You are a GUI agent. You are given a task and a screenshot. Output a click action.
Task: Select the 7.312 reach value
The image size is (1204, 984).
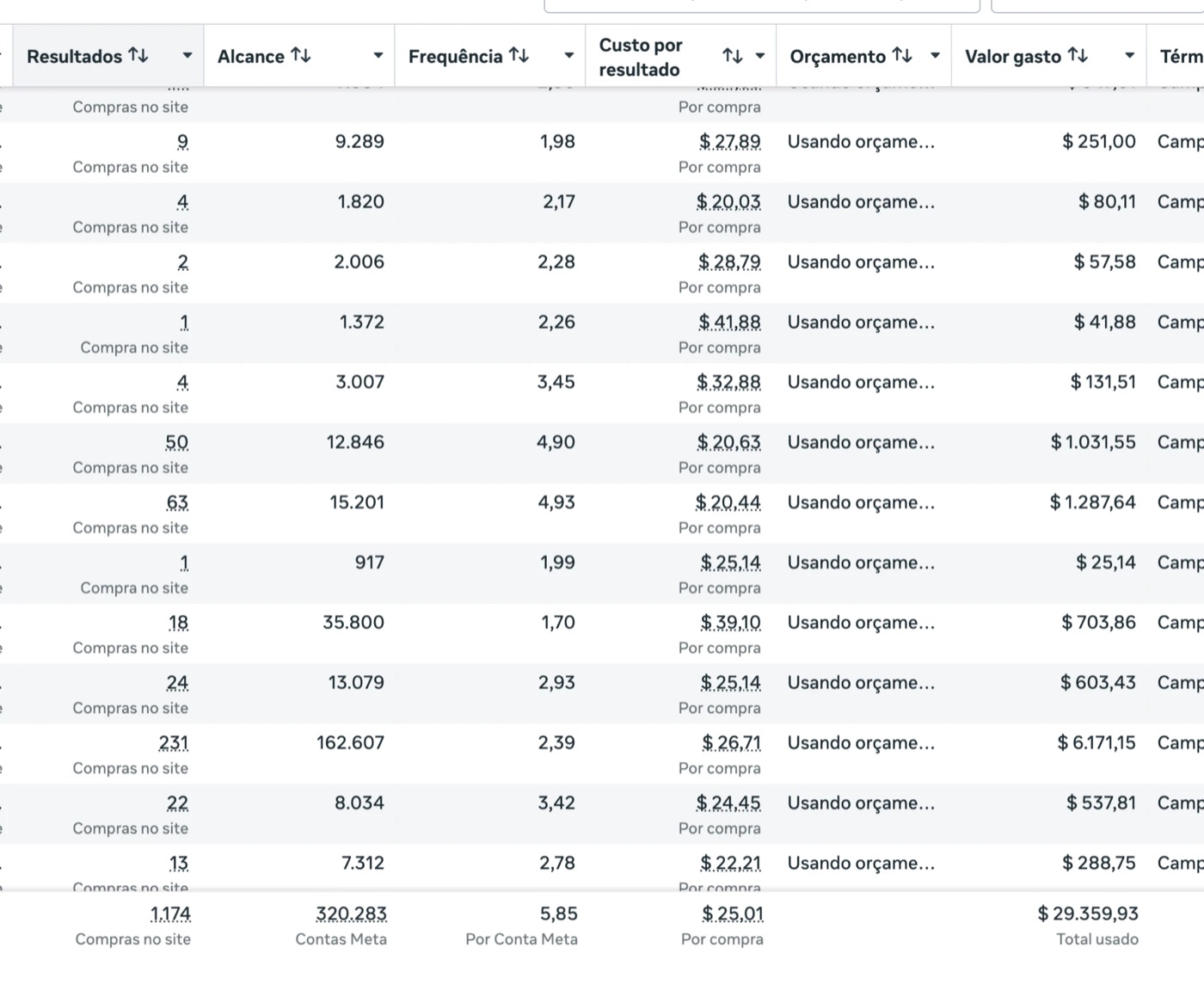coord(363,864)
